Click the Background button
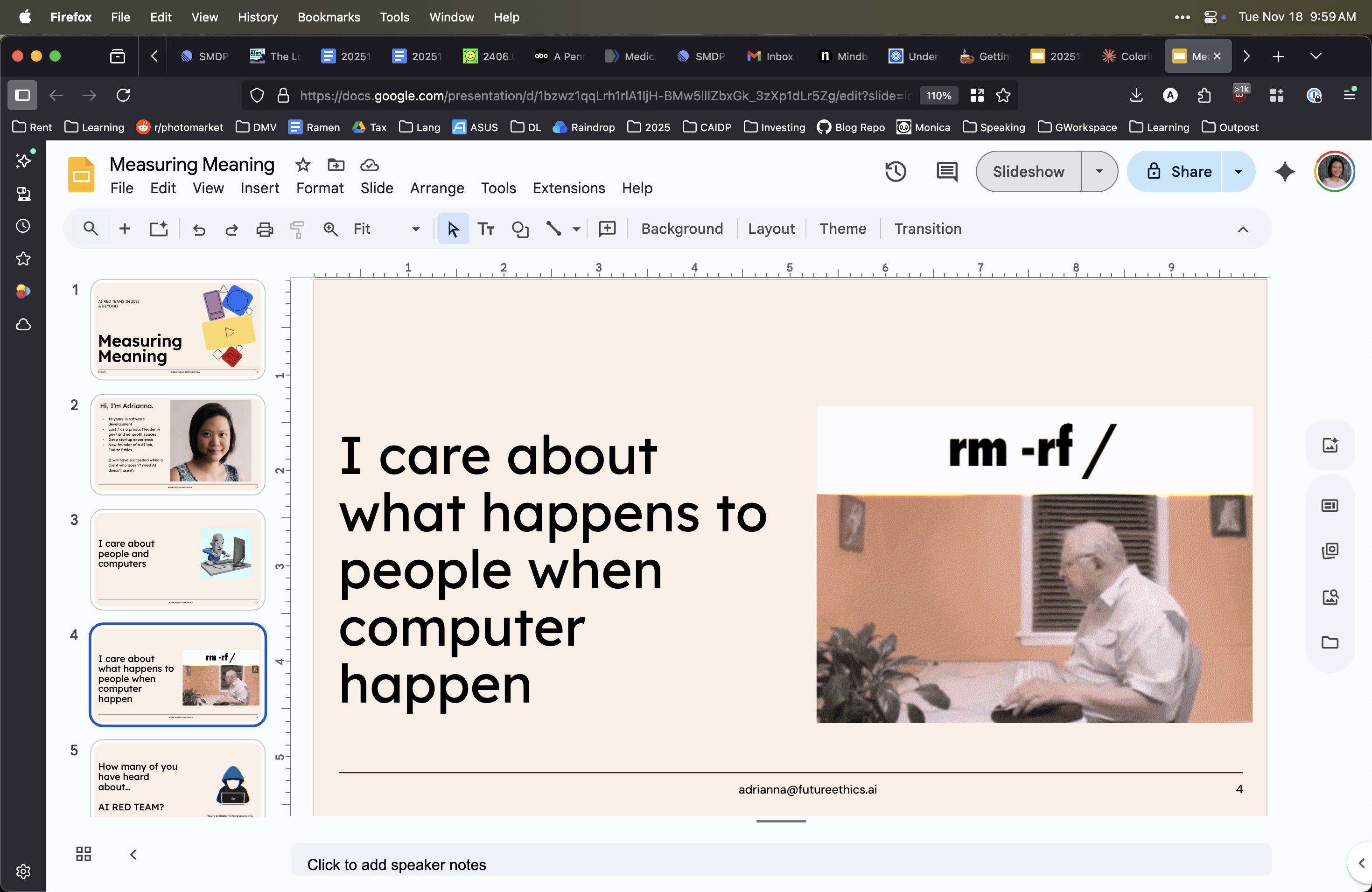 tap(682, 229)
